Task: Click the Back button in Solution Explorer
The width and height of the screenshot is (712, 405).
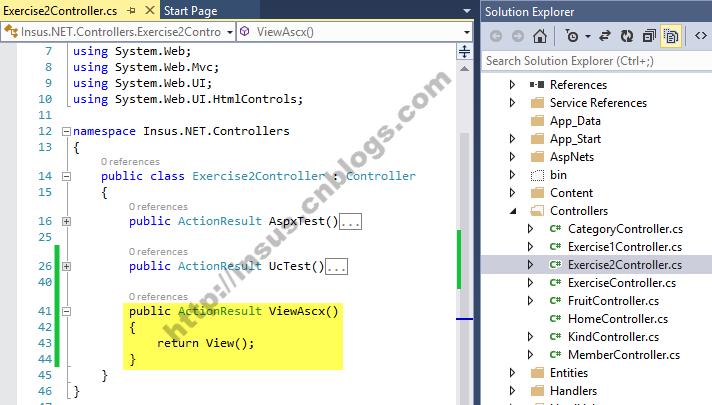Action: [496, 36]
